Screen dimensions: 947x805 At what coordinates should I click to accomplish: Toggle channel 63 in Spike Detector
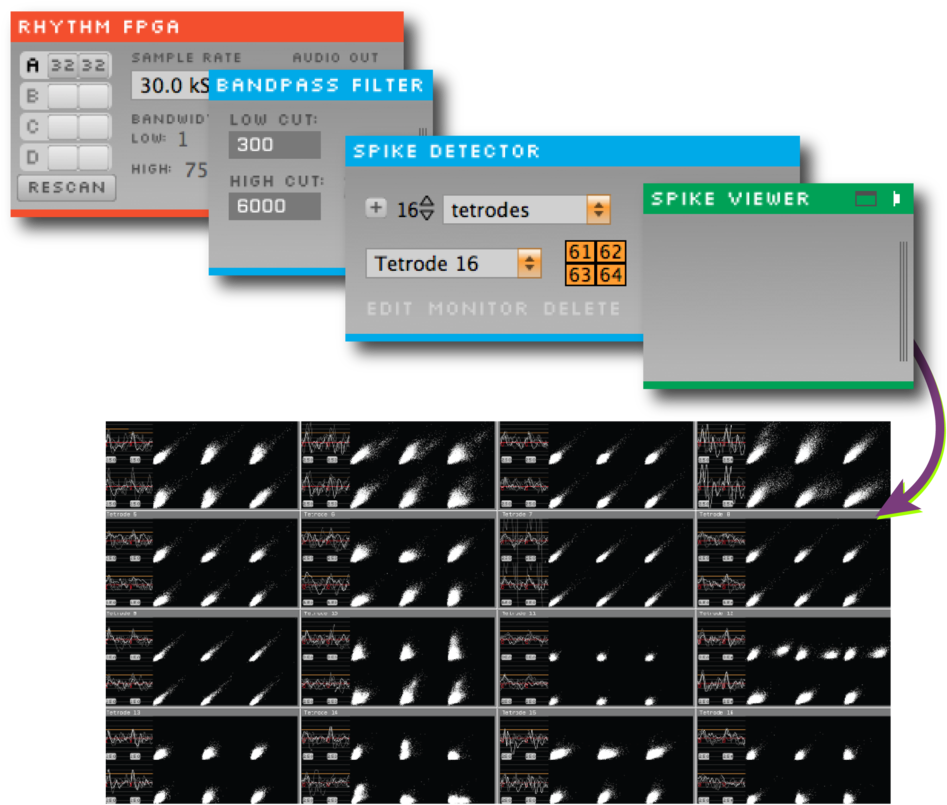580,274
